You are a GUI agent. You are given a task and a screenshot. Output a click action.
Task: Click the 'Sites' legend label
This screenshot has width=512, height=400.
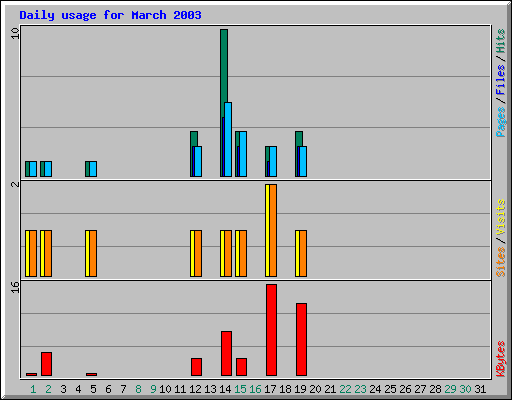point(500,262)
